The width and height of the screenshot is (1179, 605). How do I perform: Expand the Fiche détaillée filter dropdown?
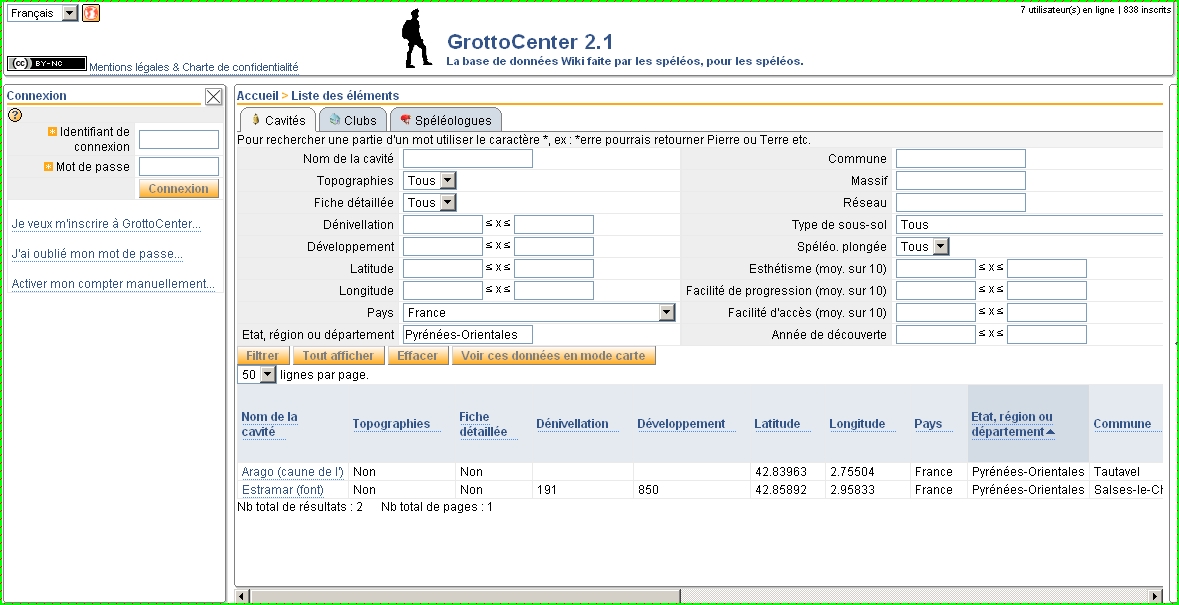tap(430, 202)
